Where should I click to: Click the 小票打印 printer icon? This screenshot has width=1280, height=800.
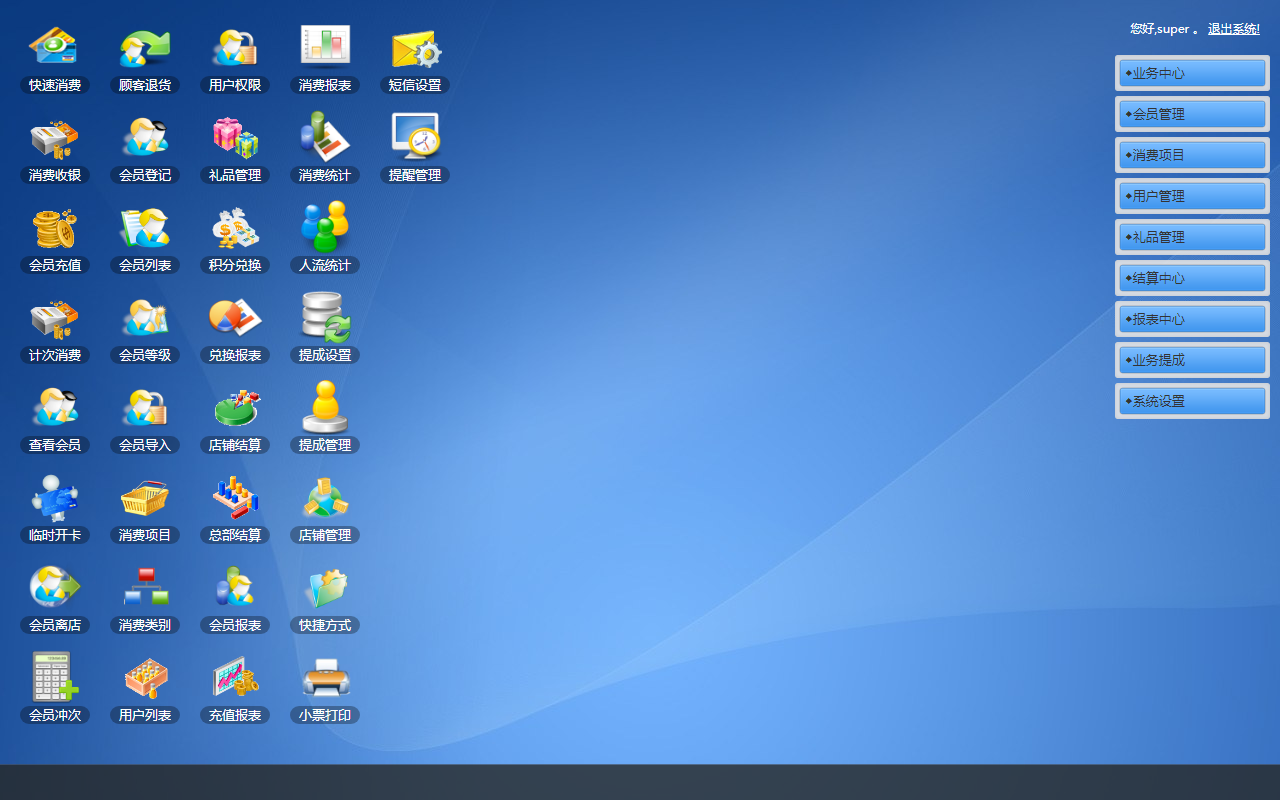(325, 677)
